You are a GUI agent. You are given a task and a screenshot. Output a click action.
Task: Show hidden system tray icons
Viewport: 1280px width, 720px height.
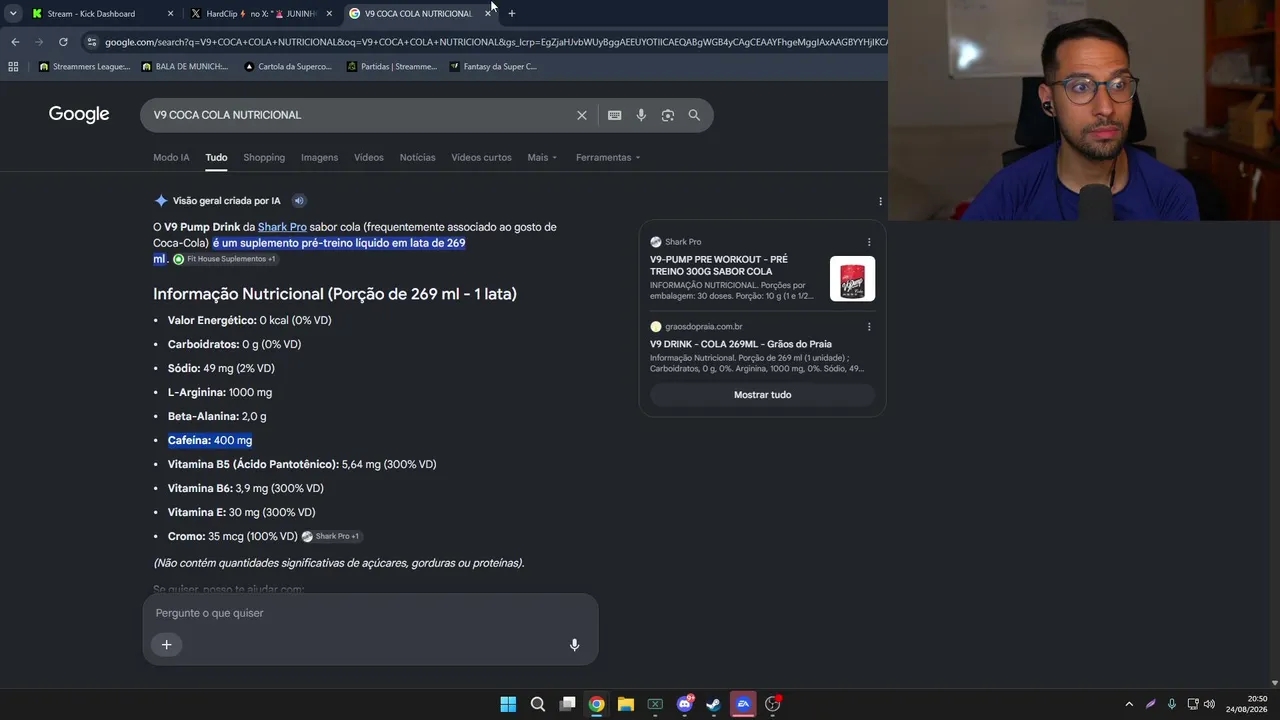1129,704
